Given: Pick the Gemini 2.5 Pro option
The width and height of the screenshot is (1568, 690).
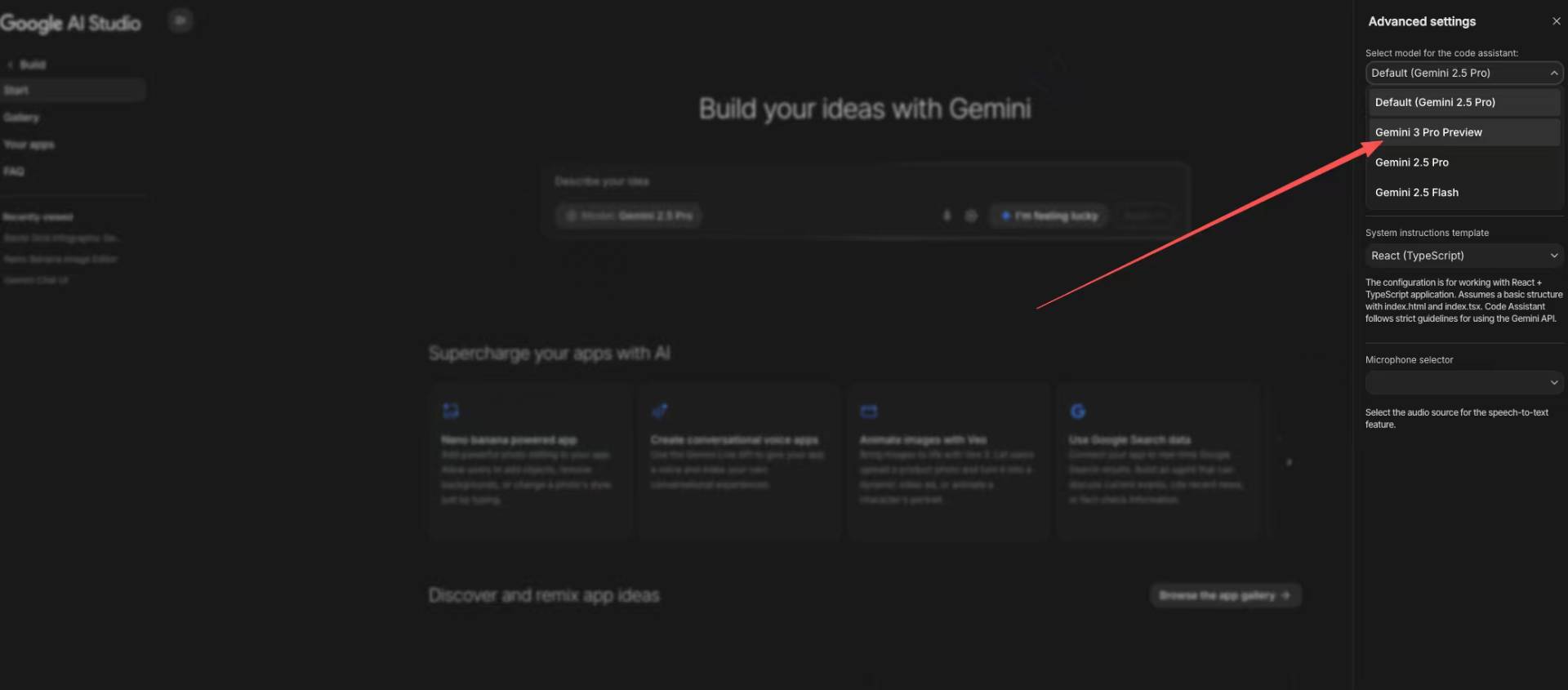Looking at the screenshot, I should click(1464, 162).
